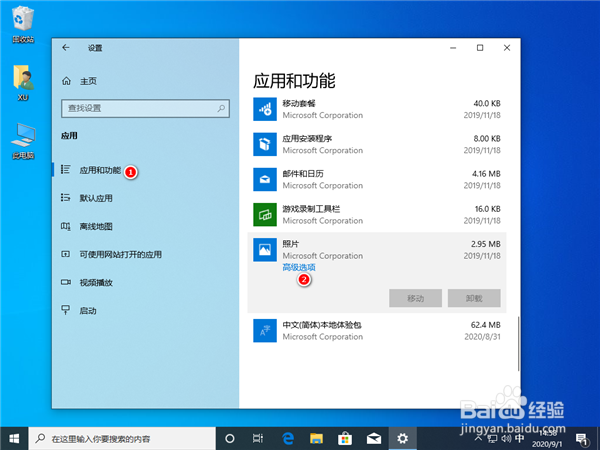Screen dimensions: 600x450
Task: Click the volume icon in system tray
Action: coord(506,439)
